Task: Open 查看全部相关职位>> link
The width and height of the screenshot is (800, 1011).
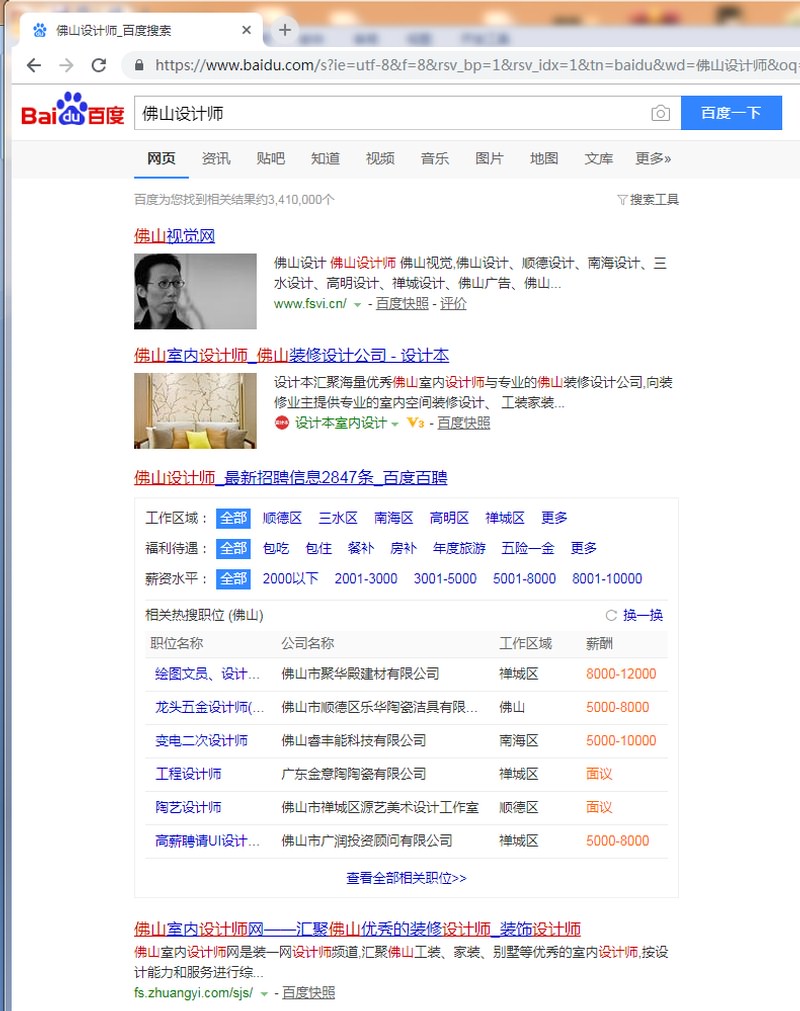Action: (406, 878)
